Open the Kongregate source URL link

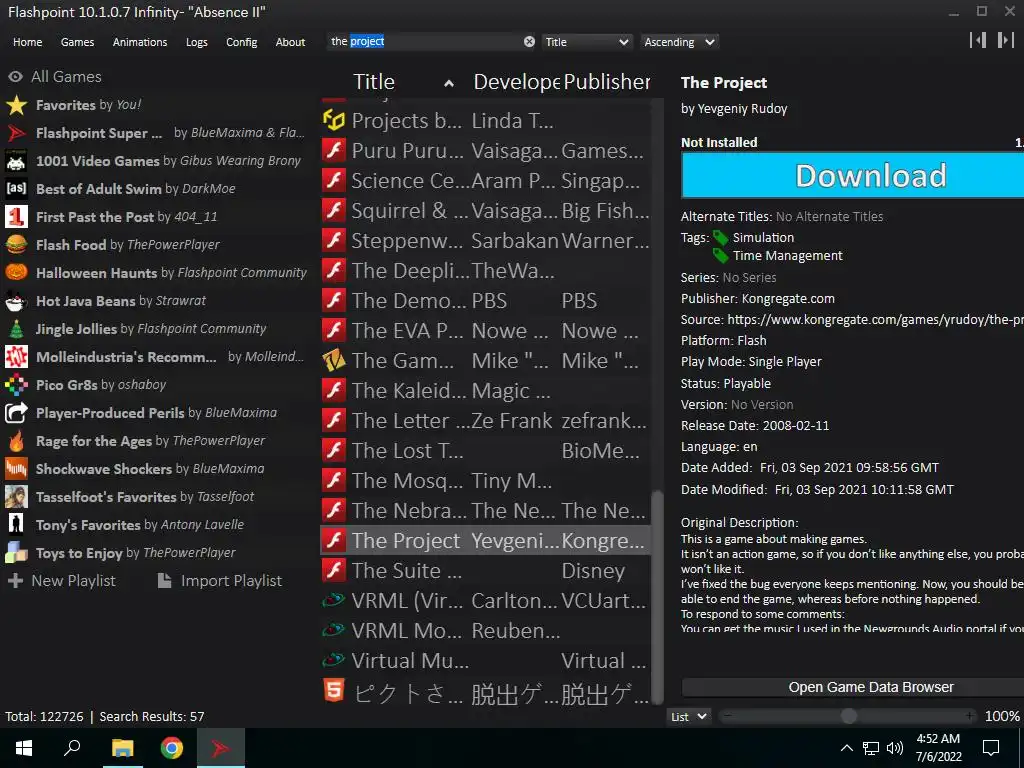(x=875, y=319)
